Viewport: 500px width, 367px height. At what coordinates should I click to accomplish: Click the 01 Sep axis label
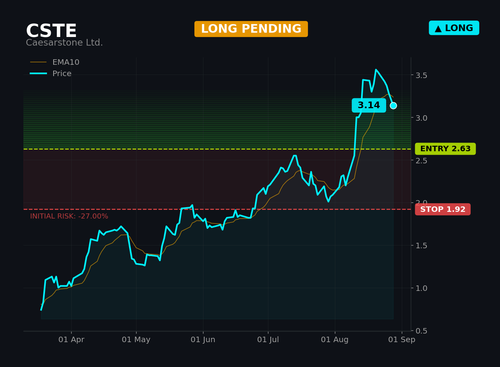(x=402, y=340)
